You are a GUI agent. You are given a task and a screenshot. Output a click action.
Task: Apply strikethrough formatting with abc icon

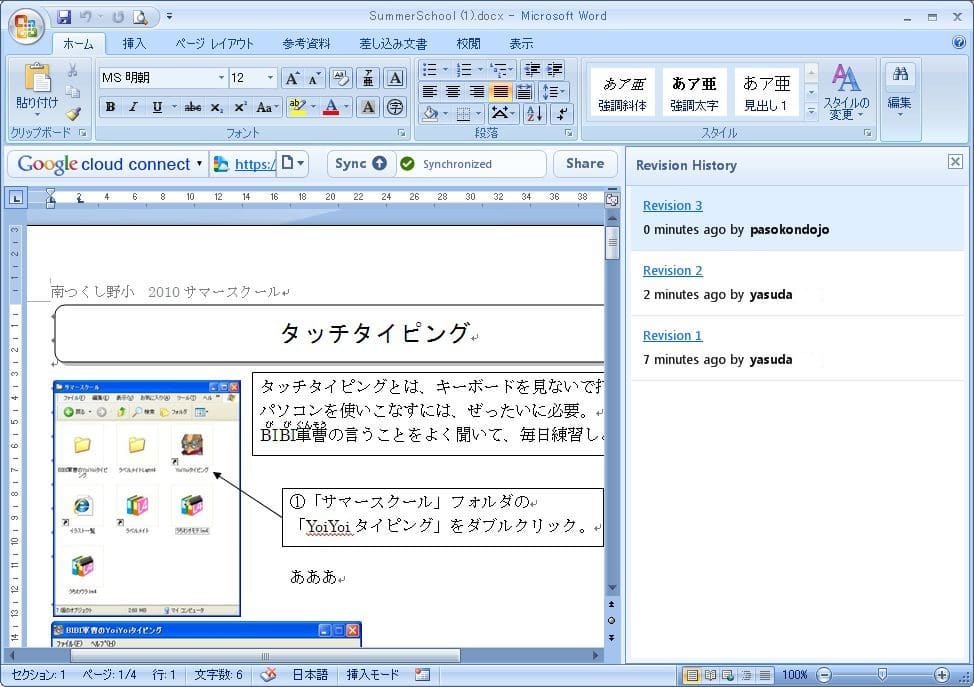point(193,107)
